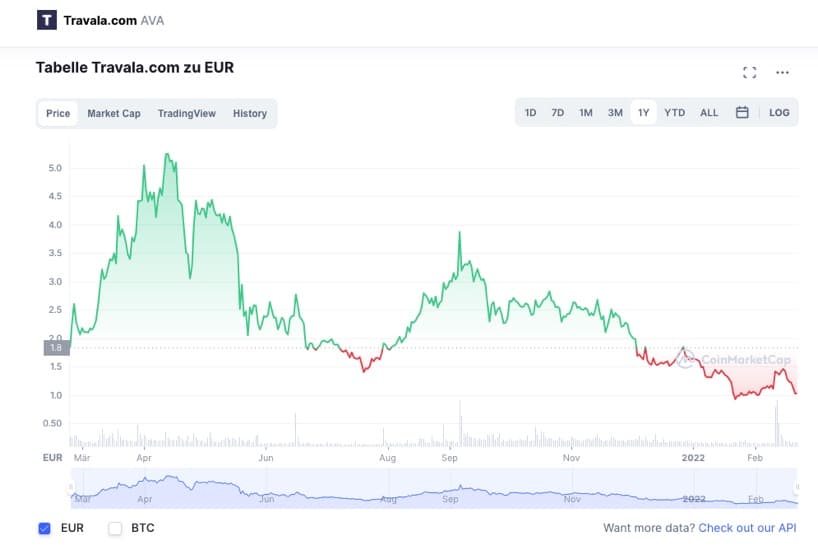Toggle LOG scale on chart

click(x=779, y=112)
